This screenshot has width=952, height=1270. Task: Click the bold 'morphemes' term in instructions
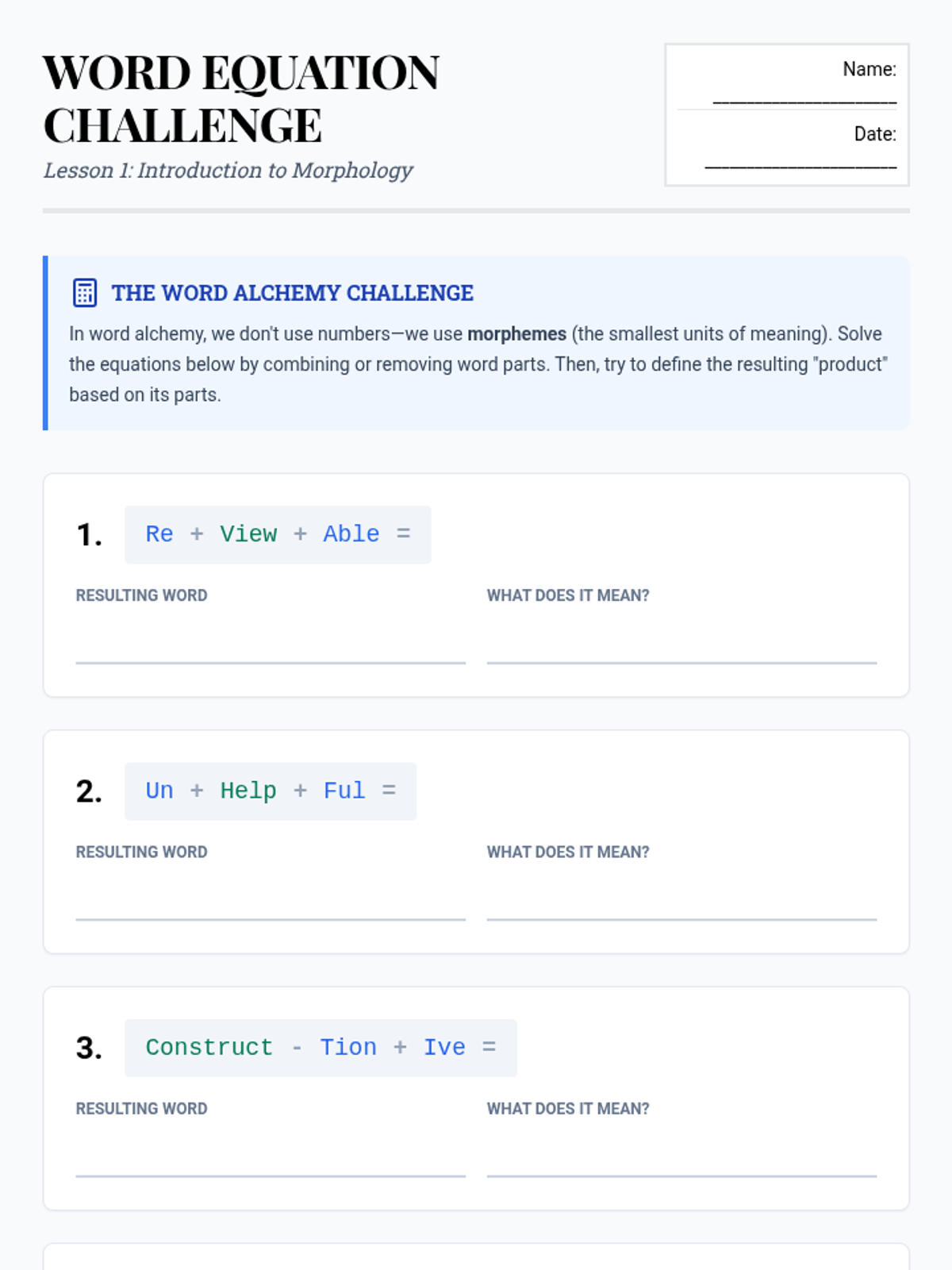pos(516,334)
